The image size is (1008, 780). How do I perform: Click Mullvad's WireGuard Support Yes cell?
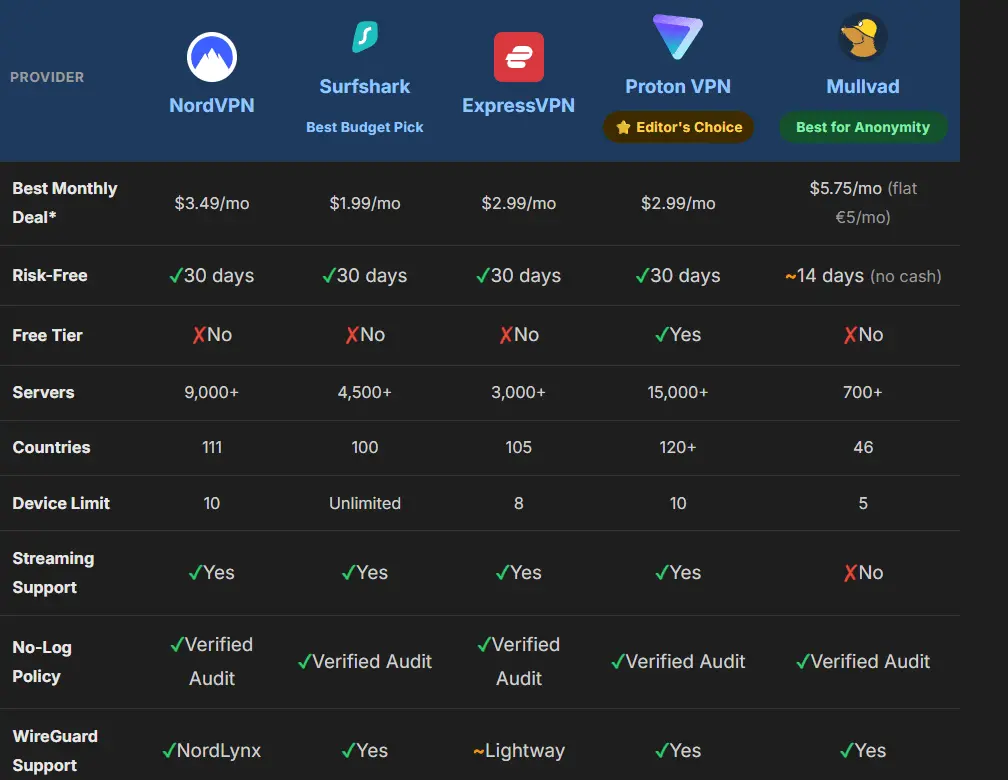pos(863,750)
